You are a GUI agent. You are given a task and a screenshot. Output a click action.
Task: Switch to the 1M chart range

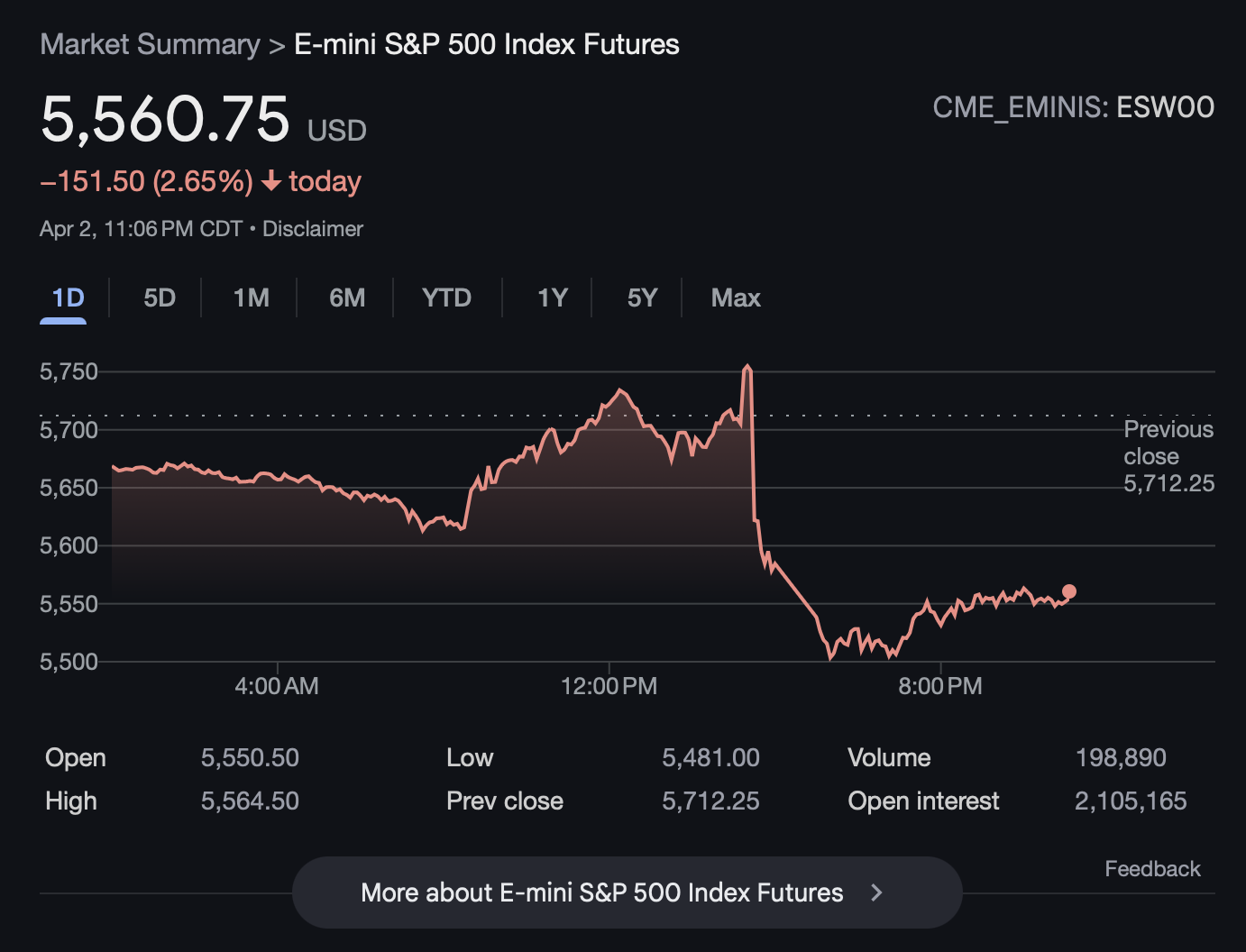pos(251,297)
